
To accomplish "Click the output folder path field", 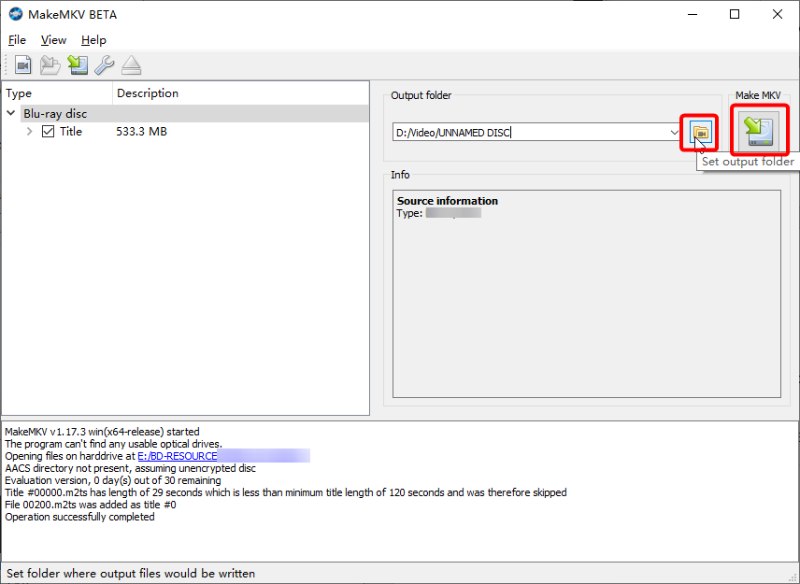I will (x=531, y=133).
